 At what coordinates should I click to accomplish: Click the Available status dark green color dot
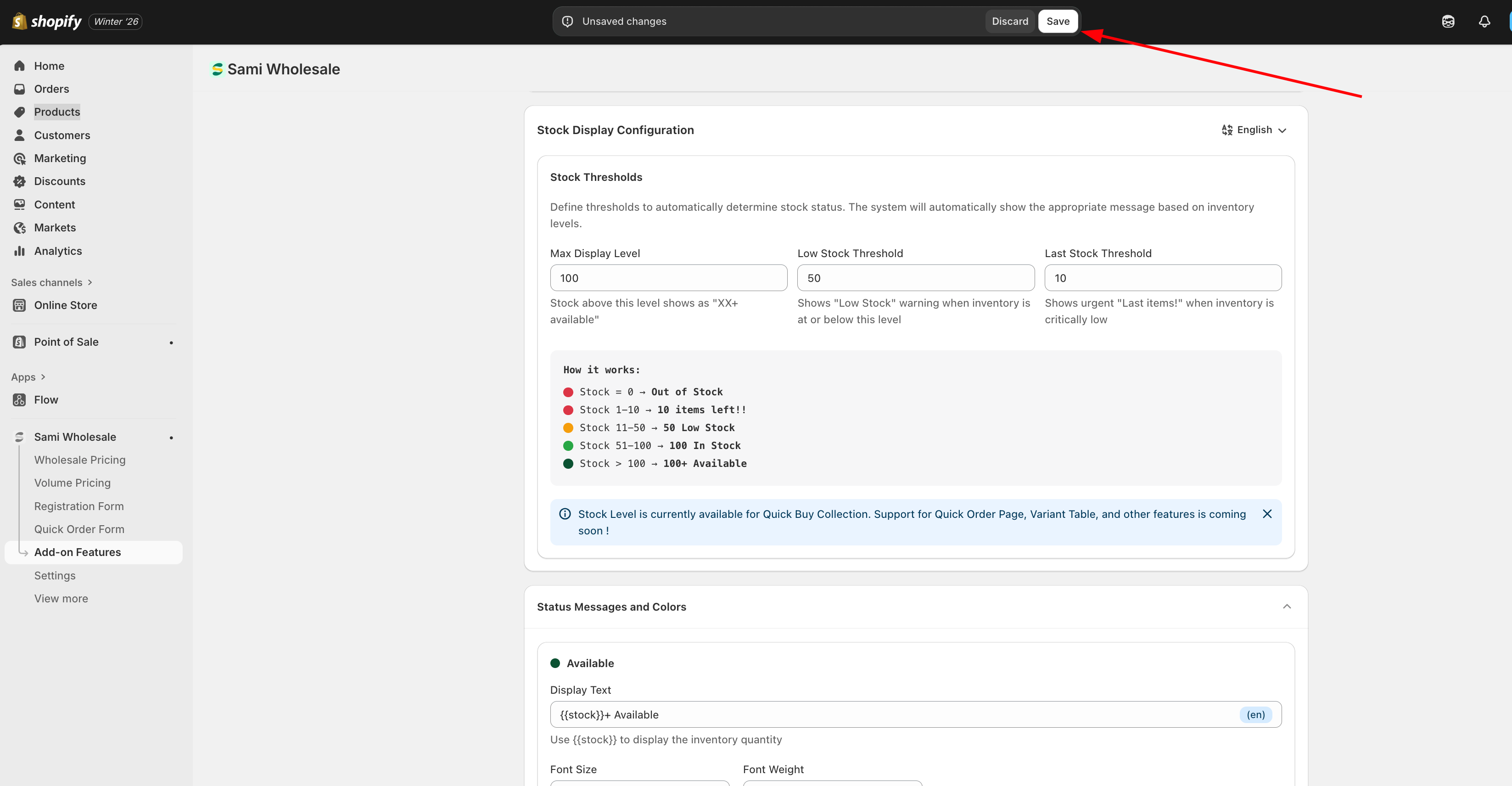pos(555,663)
